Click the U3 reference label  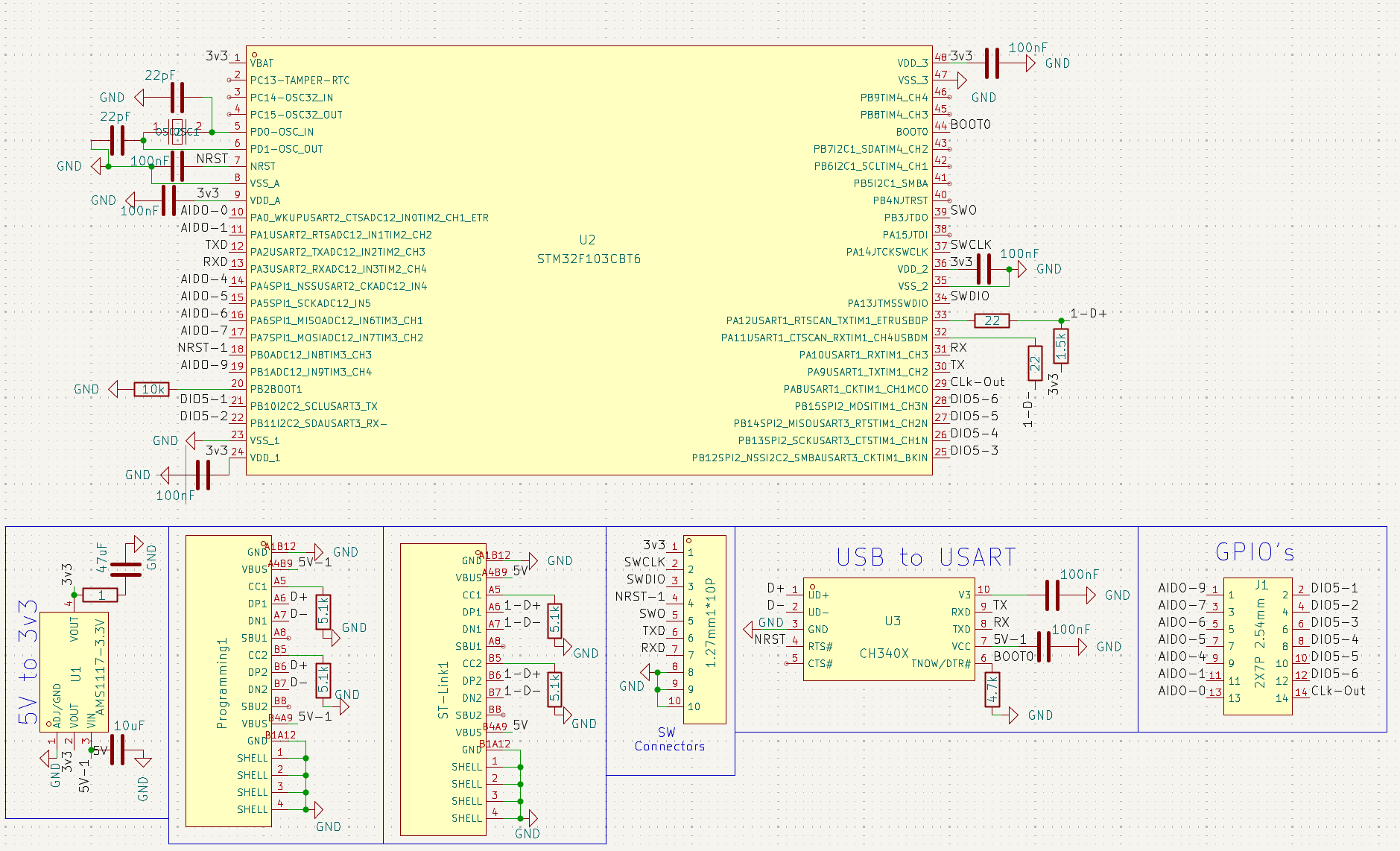tap(893, 621)
